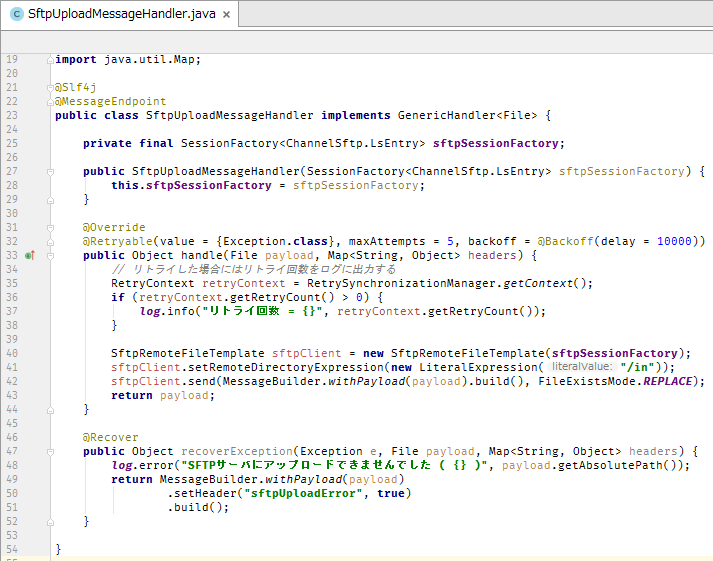Collapse the handle method fold marker, line 33
The image size is (713, 561).
click(50, 255)
